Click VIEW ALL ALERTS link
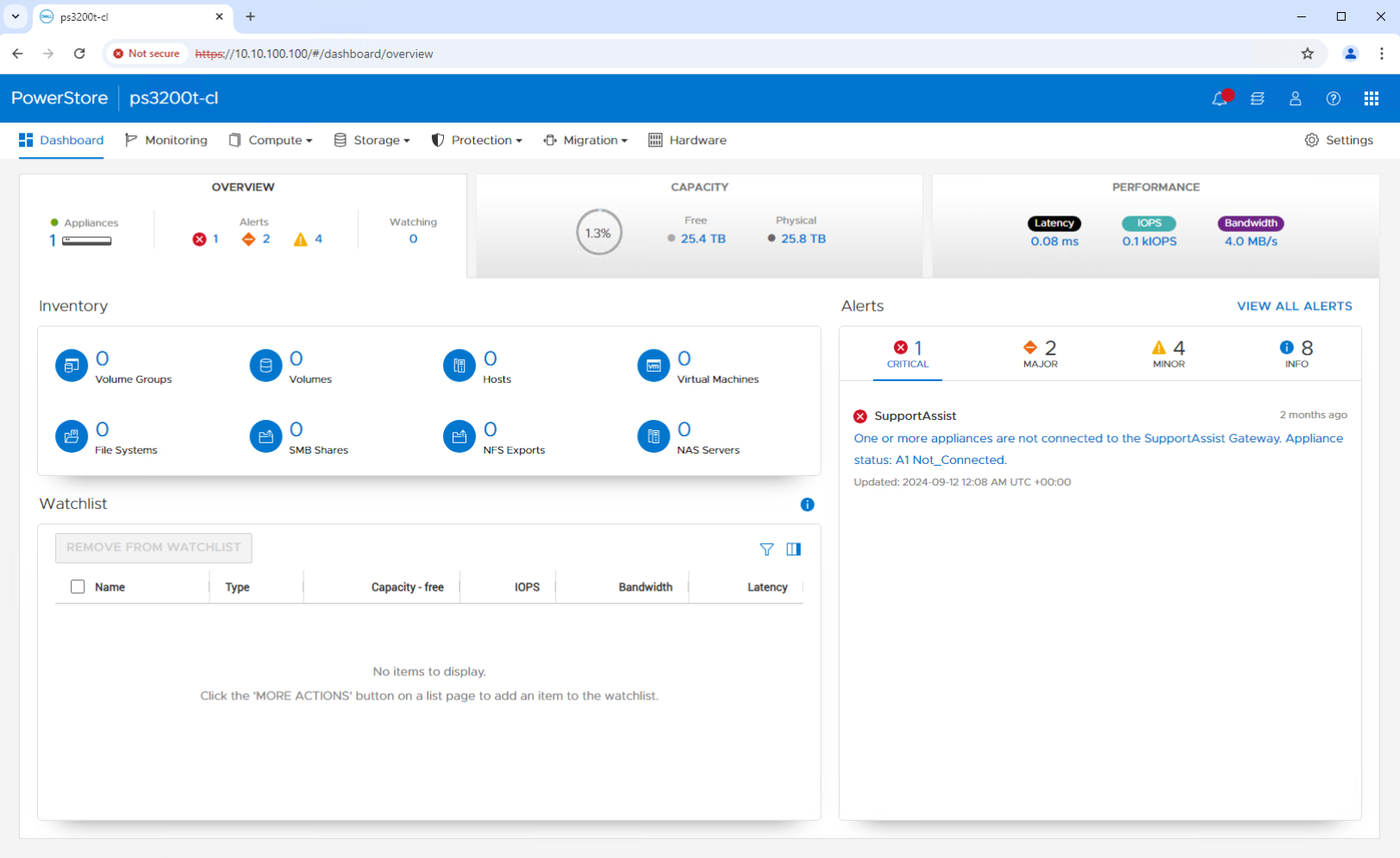Viewport: 1400px width, 858px height. [x=1294, y=306]
